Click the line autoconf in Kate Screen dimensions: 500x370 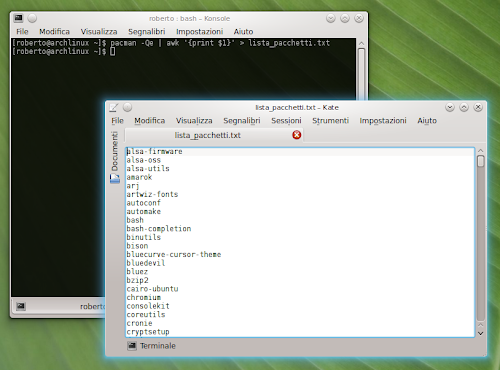pos(143,203)
